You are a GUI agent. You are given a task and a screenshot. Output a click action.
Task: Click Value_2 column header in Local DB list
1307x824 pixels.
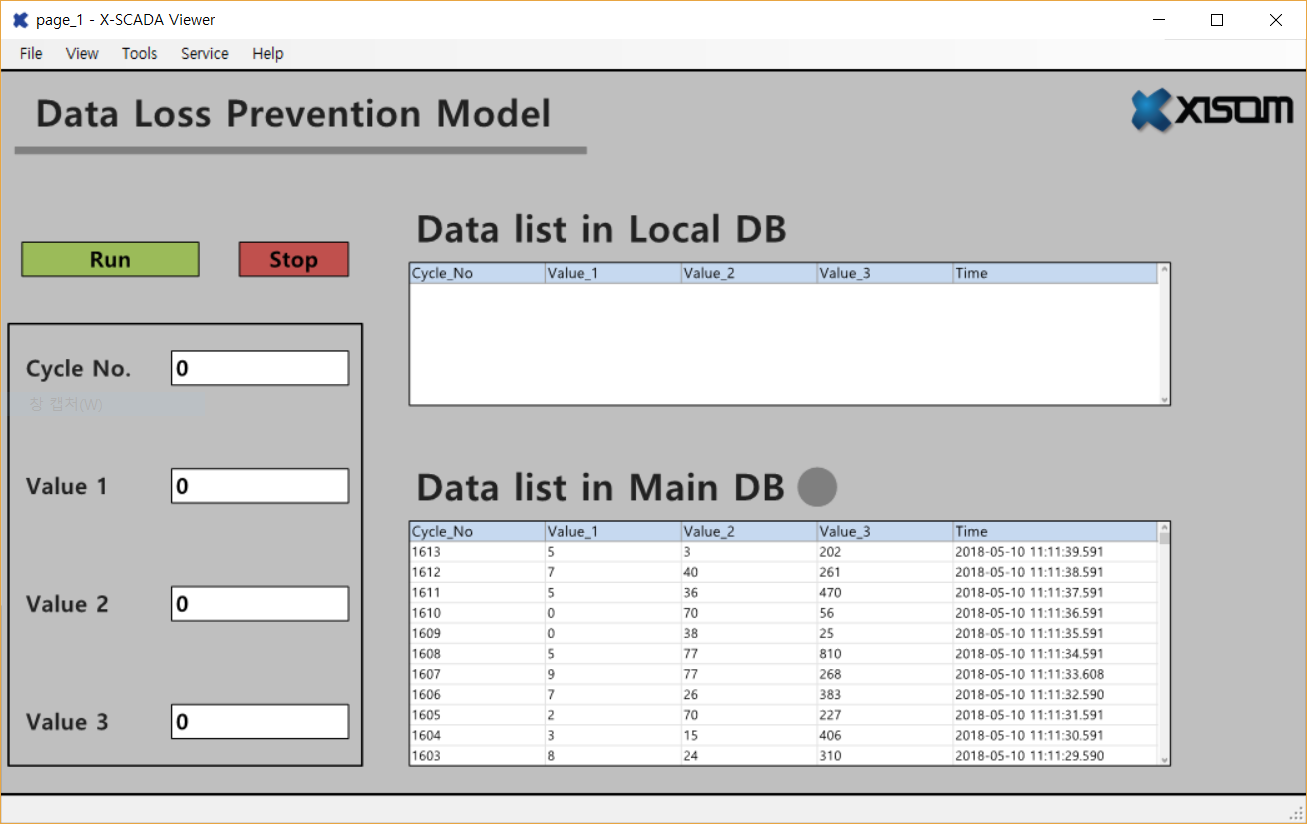pyautogui.click(x=749, y=273)
